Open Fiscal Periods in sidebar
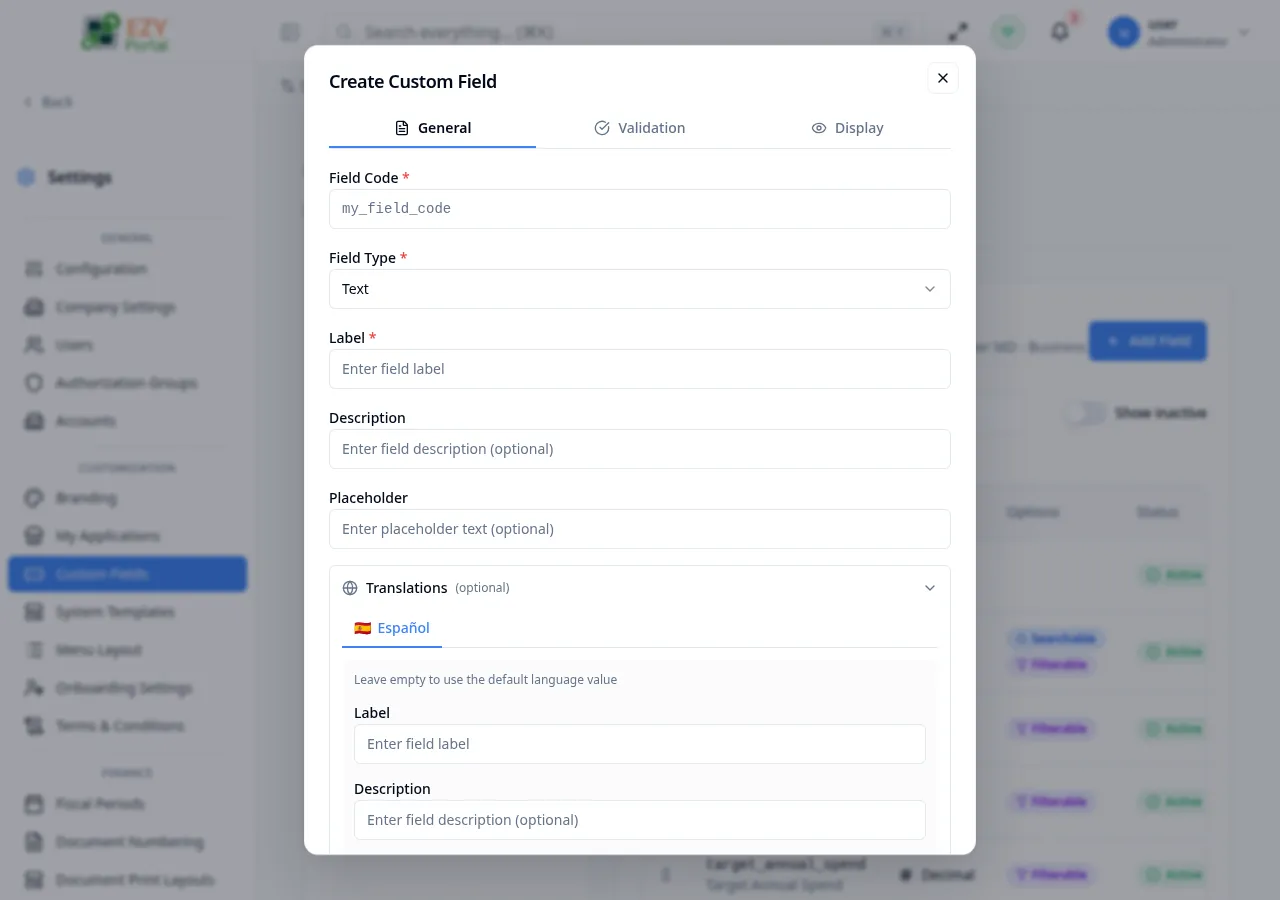Viewport: 1280px width, 900px height. point(127,804)
